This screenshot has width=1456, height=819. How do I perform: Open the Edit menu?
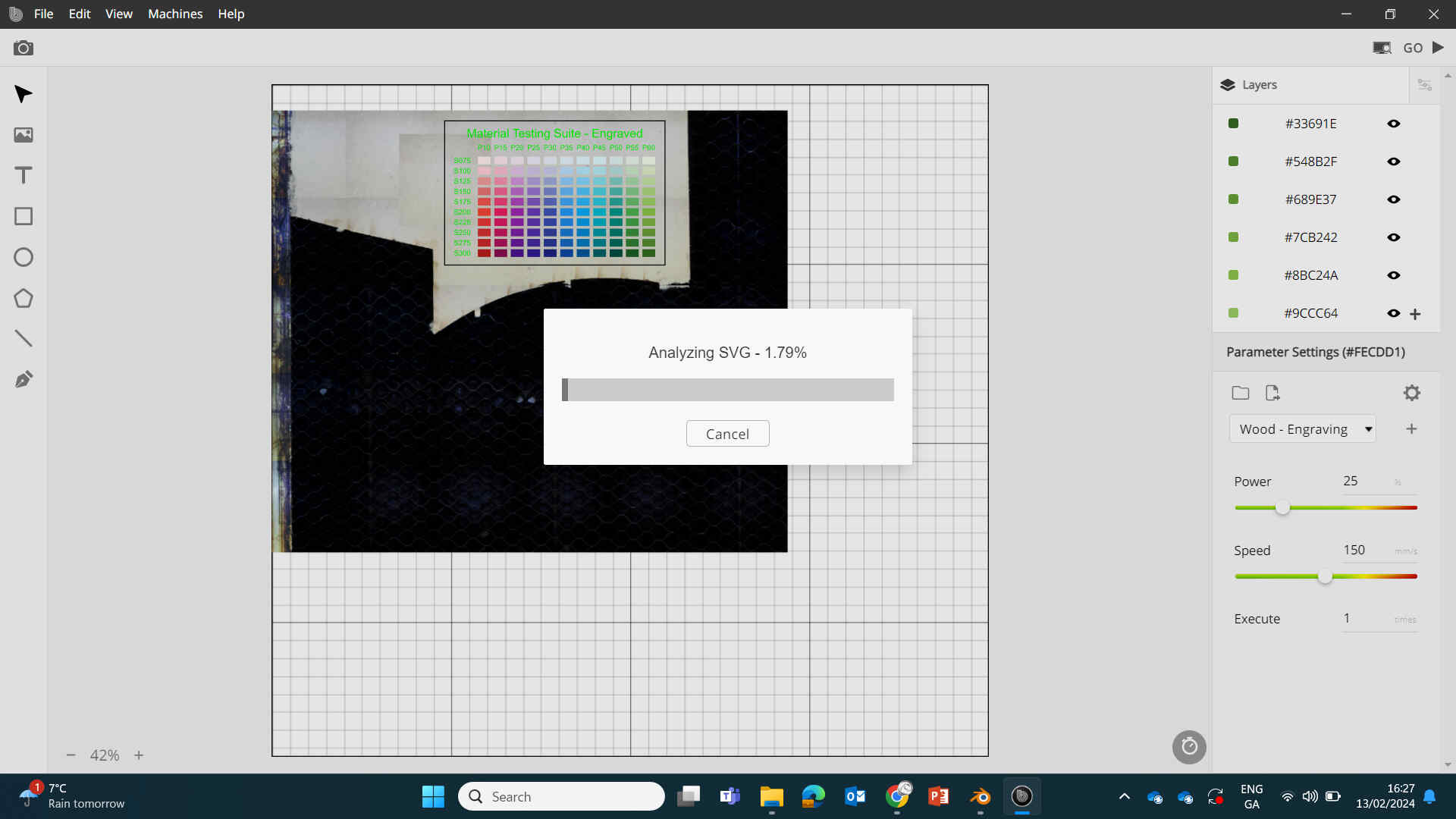click(x=80, y=14)
